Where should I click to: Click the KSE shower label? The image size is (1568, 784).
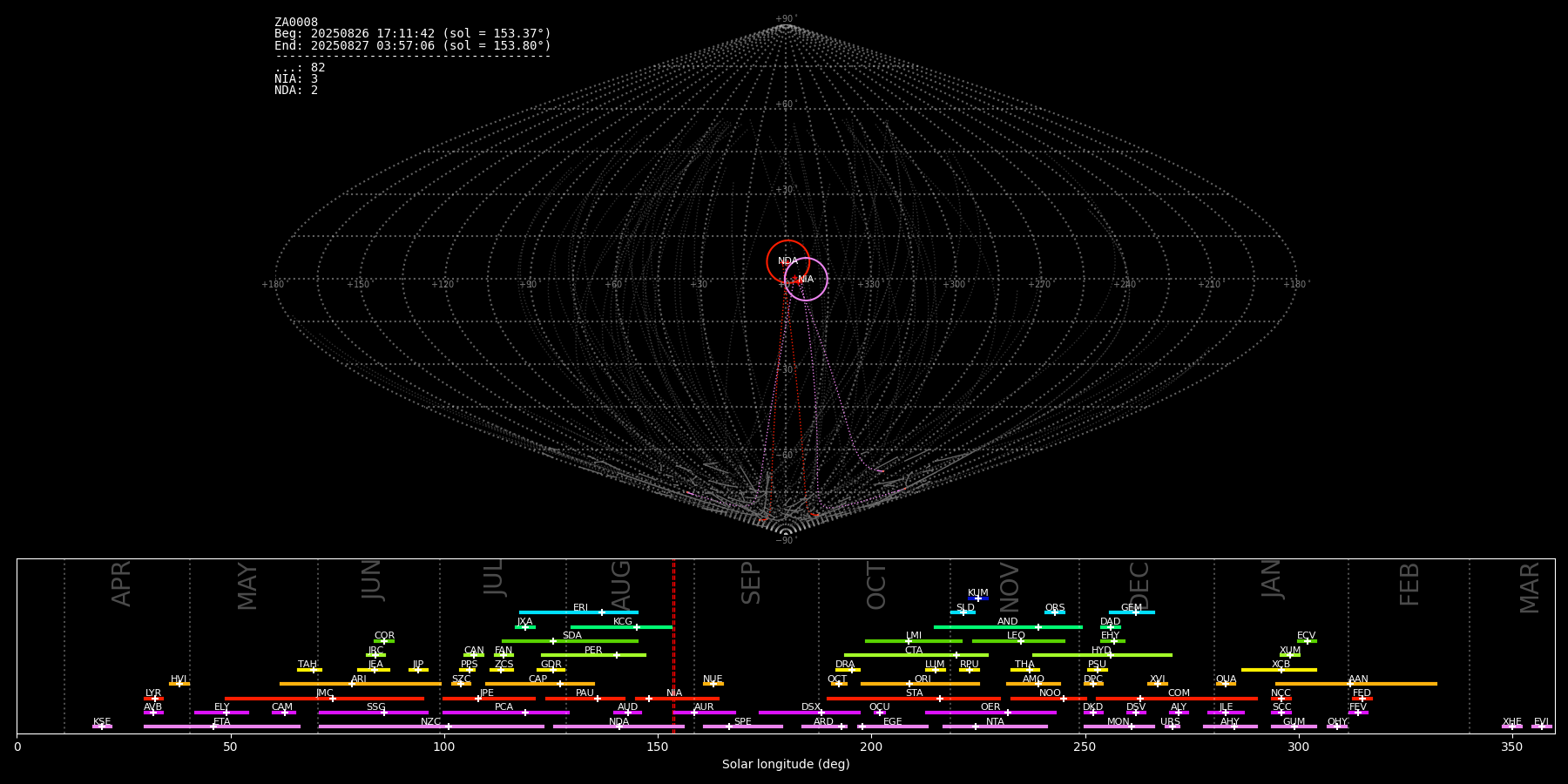[102, 722]
